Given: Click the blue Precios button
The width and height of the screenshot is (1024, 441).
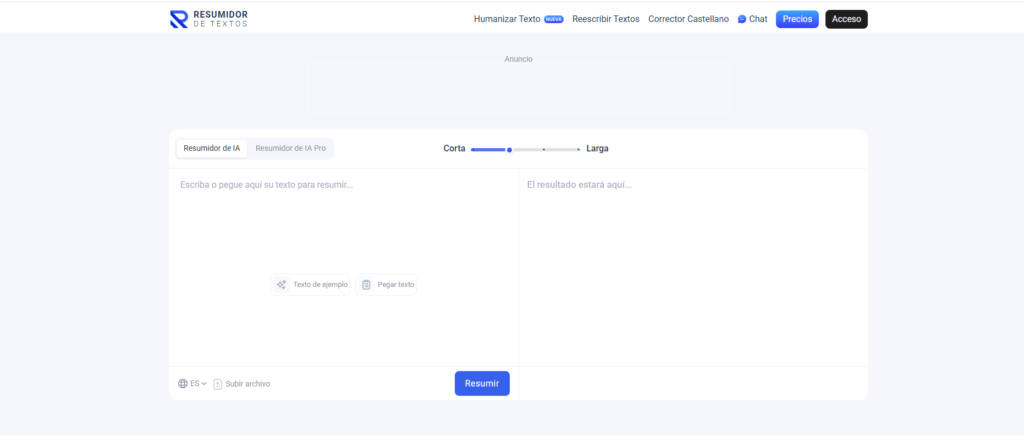Looking at the screenshot, I should tap(797, 19).
